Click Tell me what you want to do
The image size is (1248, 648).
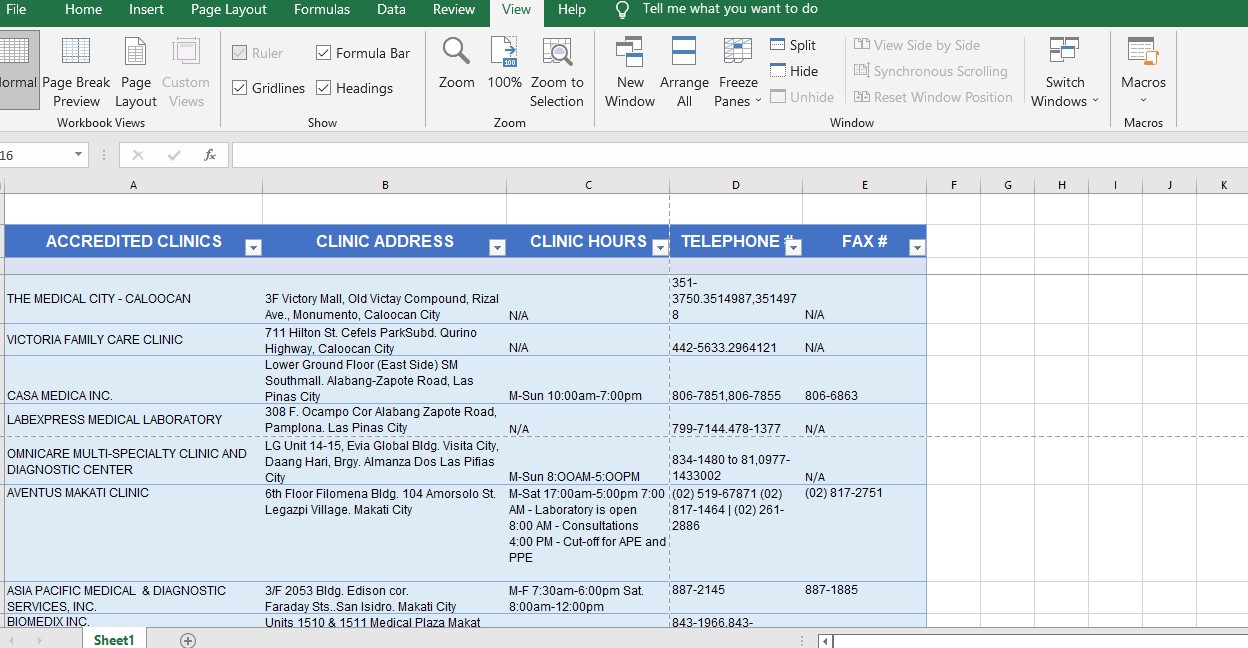coord(730,9)
